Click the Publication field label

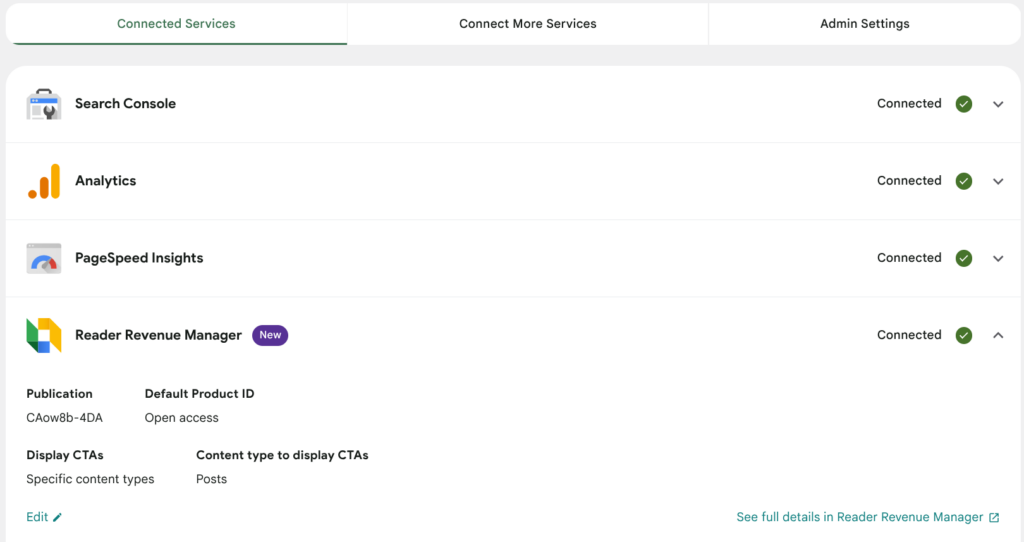pyautogui.click(x=59, y=394)
